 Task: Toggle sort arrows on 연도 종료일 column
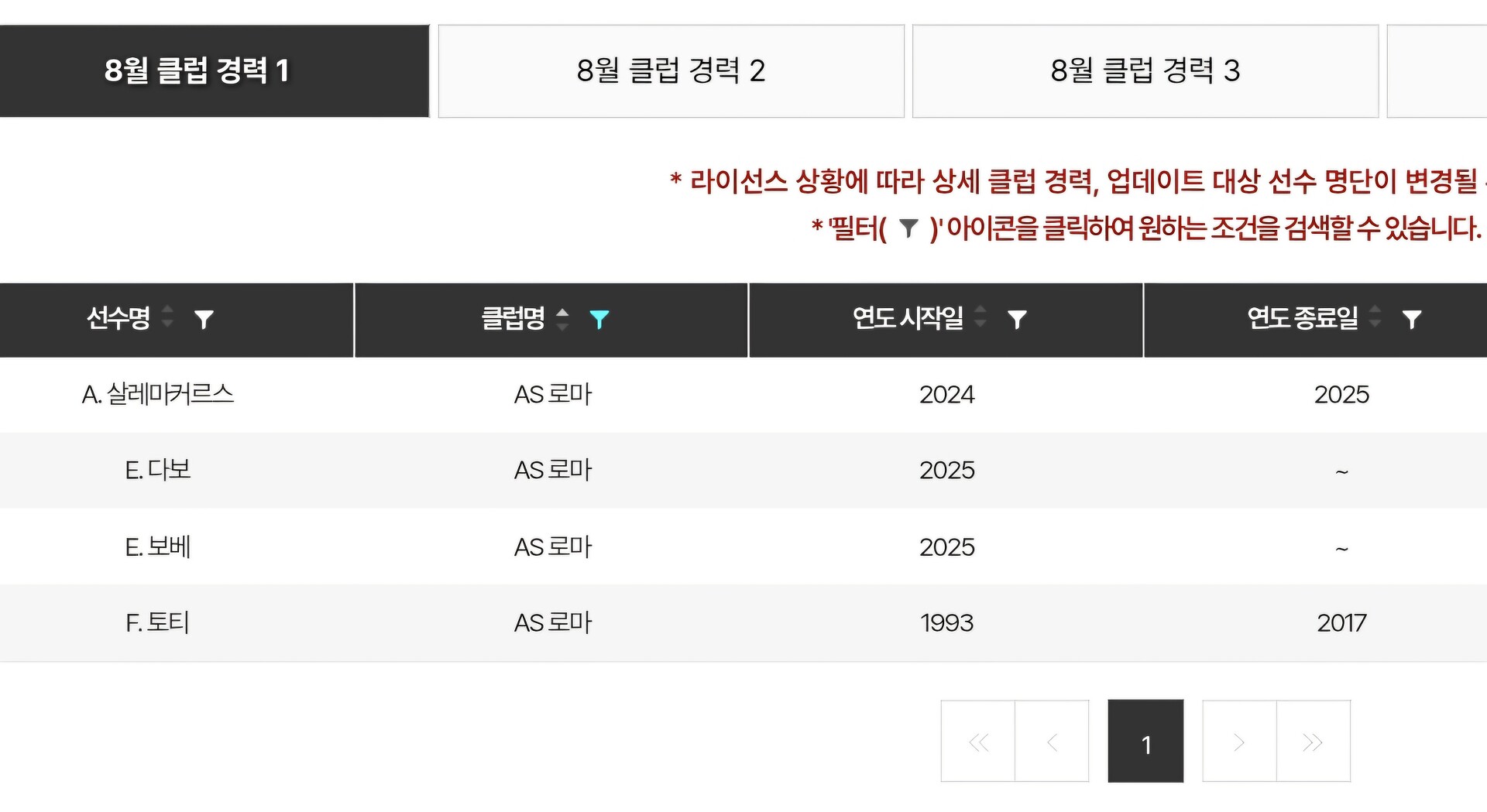click(1375, 317)
